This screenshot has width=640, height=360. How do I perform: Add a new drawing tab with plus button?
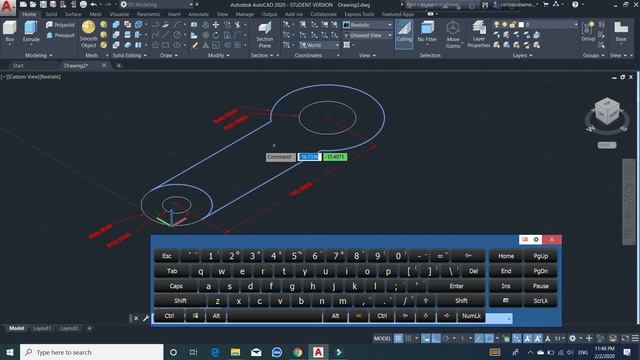pyautogui.click(x=119, y=65)
